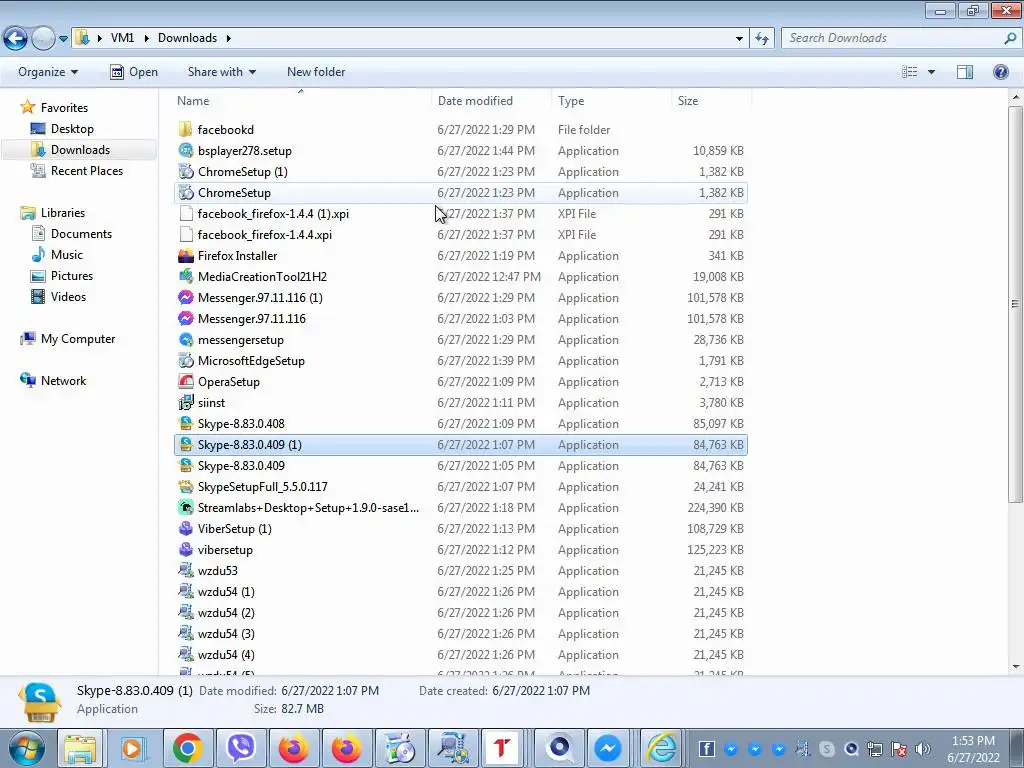Toggle the preview pane button
Viewport: 1024px width, 768px height.
pyautogui.click(x=965, y=72)
